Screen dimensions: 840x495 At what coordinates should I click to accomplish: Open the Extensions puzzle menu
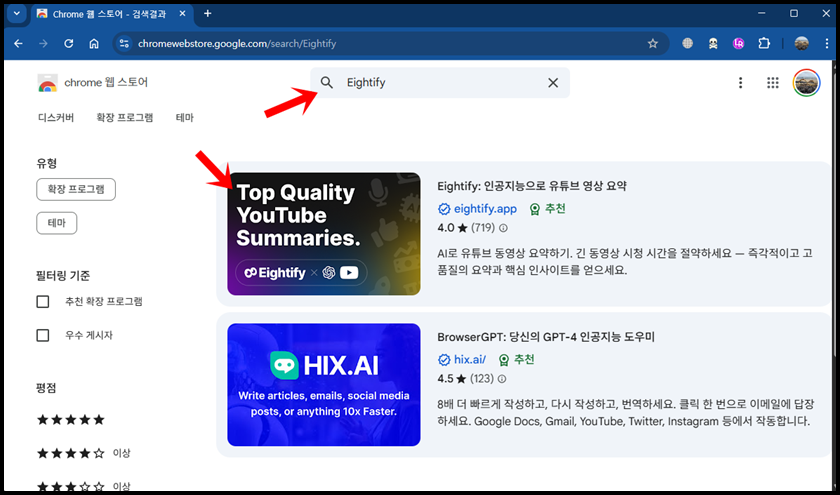click(x=764, y=43)
